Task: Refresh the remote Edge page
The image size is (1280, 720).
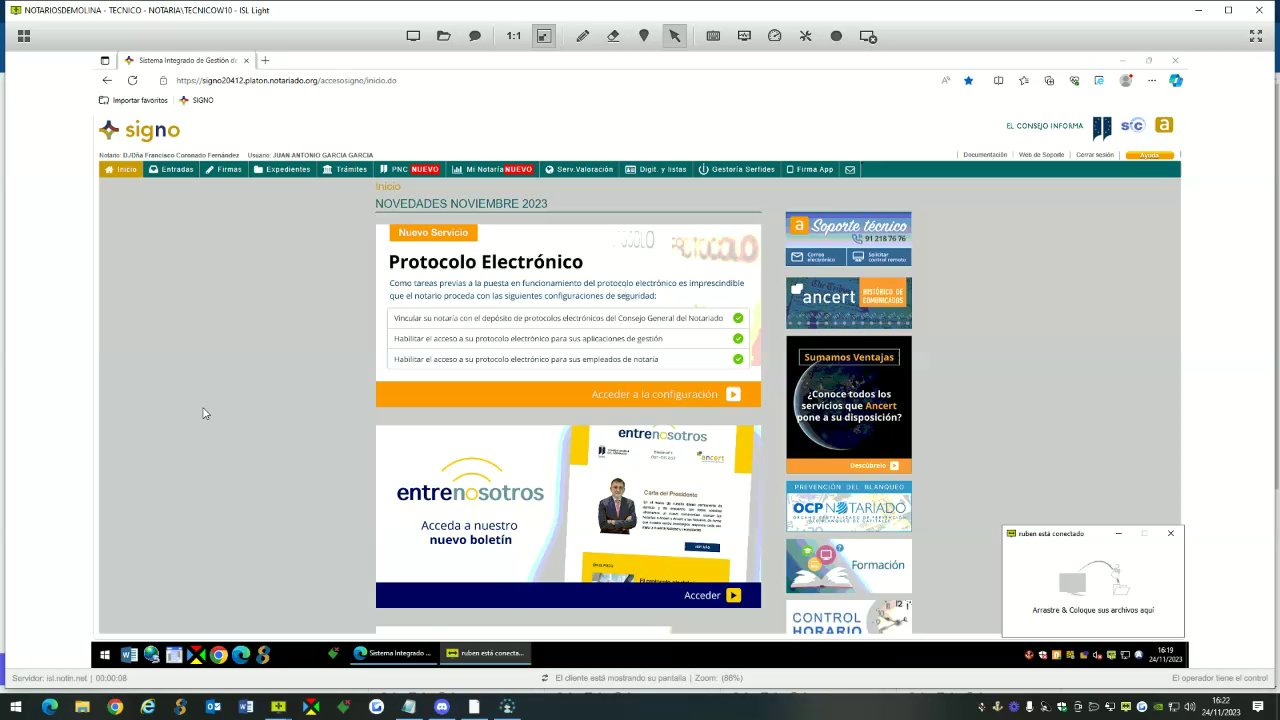Action: click(x=132, y=80)
